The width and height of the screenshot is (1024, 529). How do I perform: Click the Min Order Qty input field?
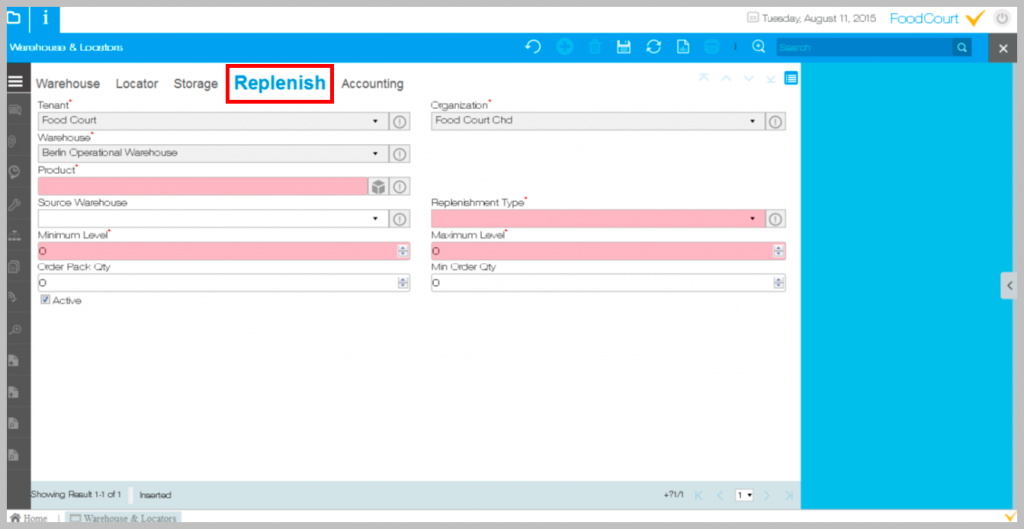tap(608, 283)
